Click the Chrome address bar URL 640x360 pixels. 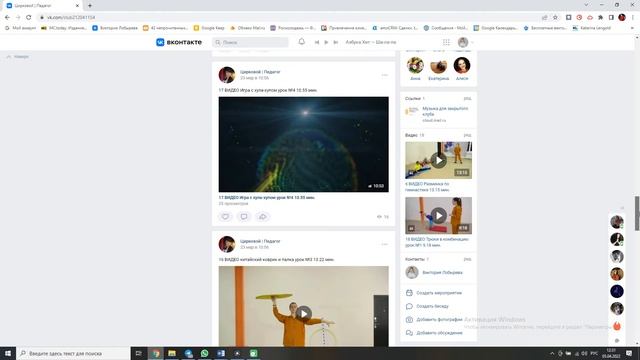point(71,18)
